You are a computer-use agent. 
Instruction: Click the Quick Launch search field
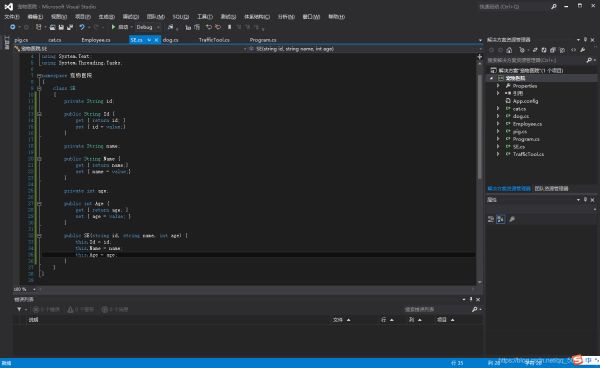pyautogui.click(x=513, y=7)
